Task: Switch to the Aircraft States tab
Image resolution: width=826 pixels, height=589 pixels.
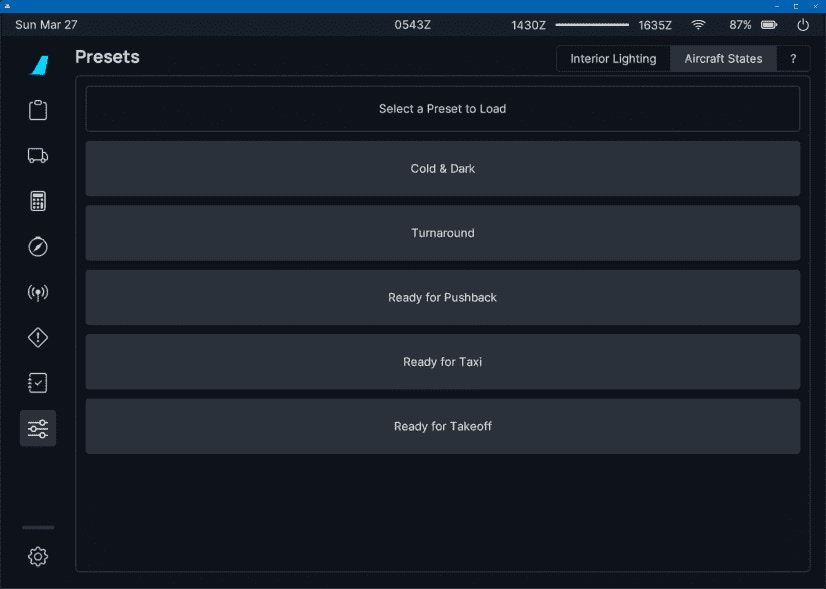Action: [x=723, y=59]
